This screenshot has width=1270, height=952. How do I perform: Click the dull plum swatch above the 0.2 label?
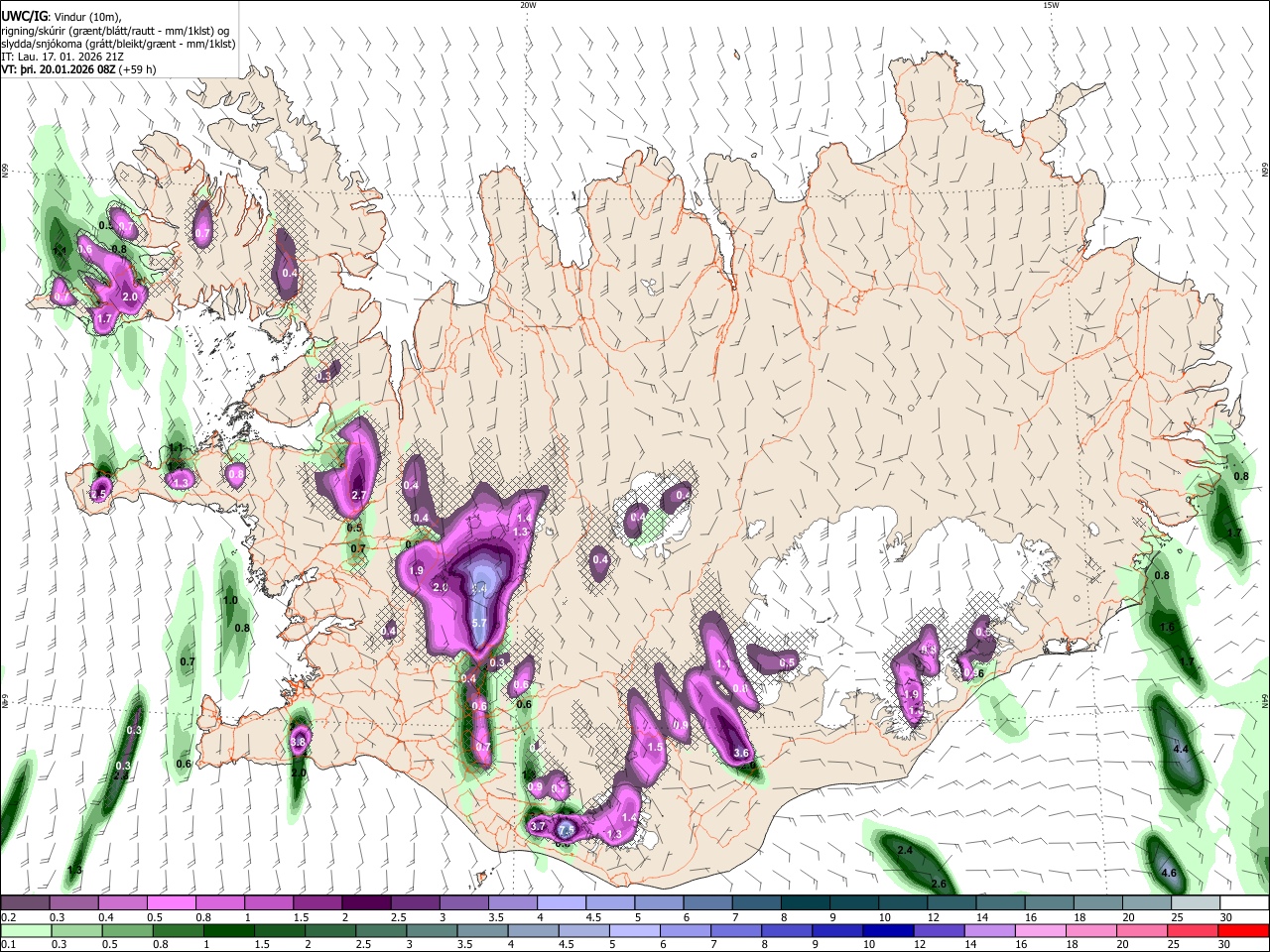[25, 902]
